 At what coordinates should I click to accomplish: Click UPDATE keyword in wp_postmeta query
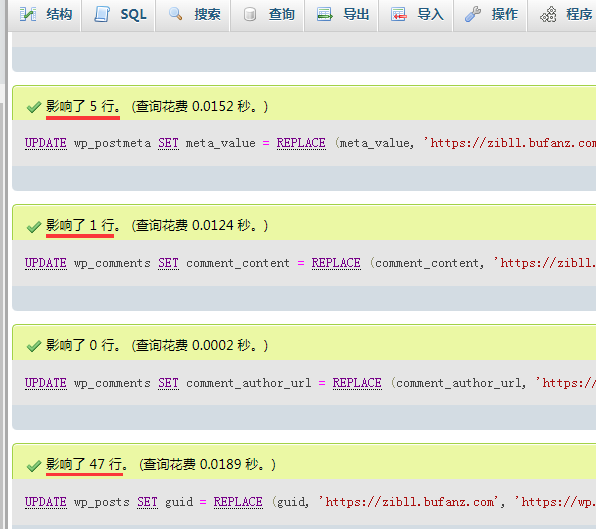pyautogui.click(x=46, y=143)
